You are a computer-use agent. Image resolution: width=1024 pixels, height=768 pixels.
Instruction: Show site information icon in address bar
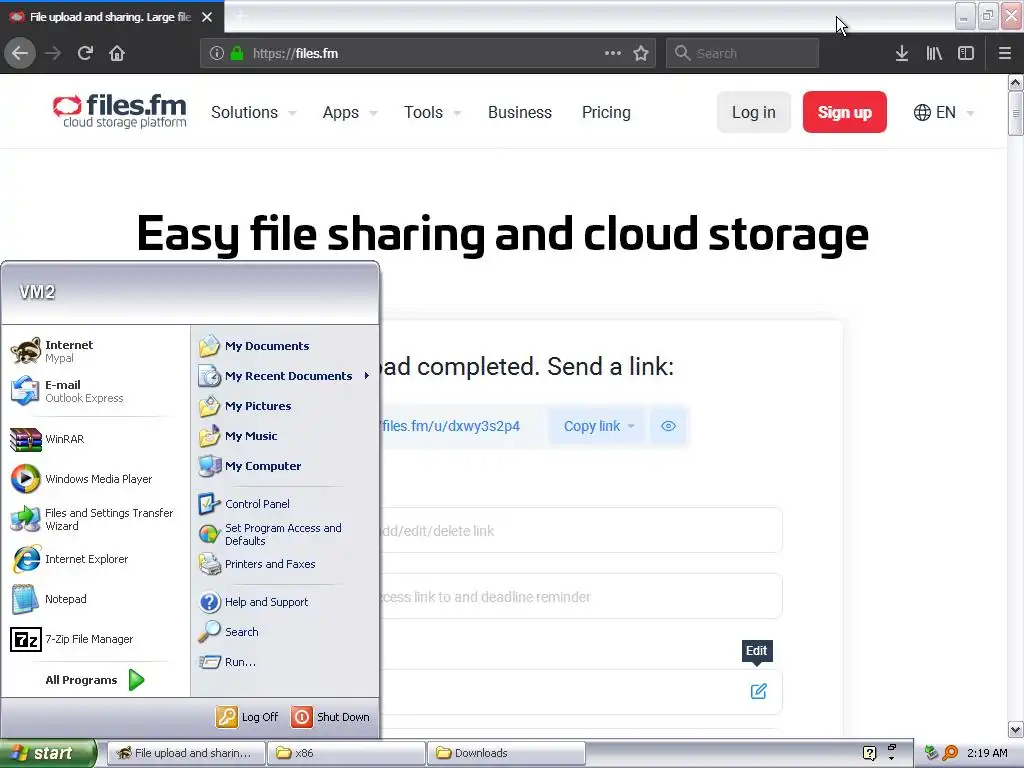pyautogui.click(x=217, y=54)
